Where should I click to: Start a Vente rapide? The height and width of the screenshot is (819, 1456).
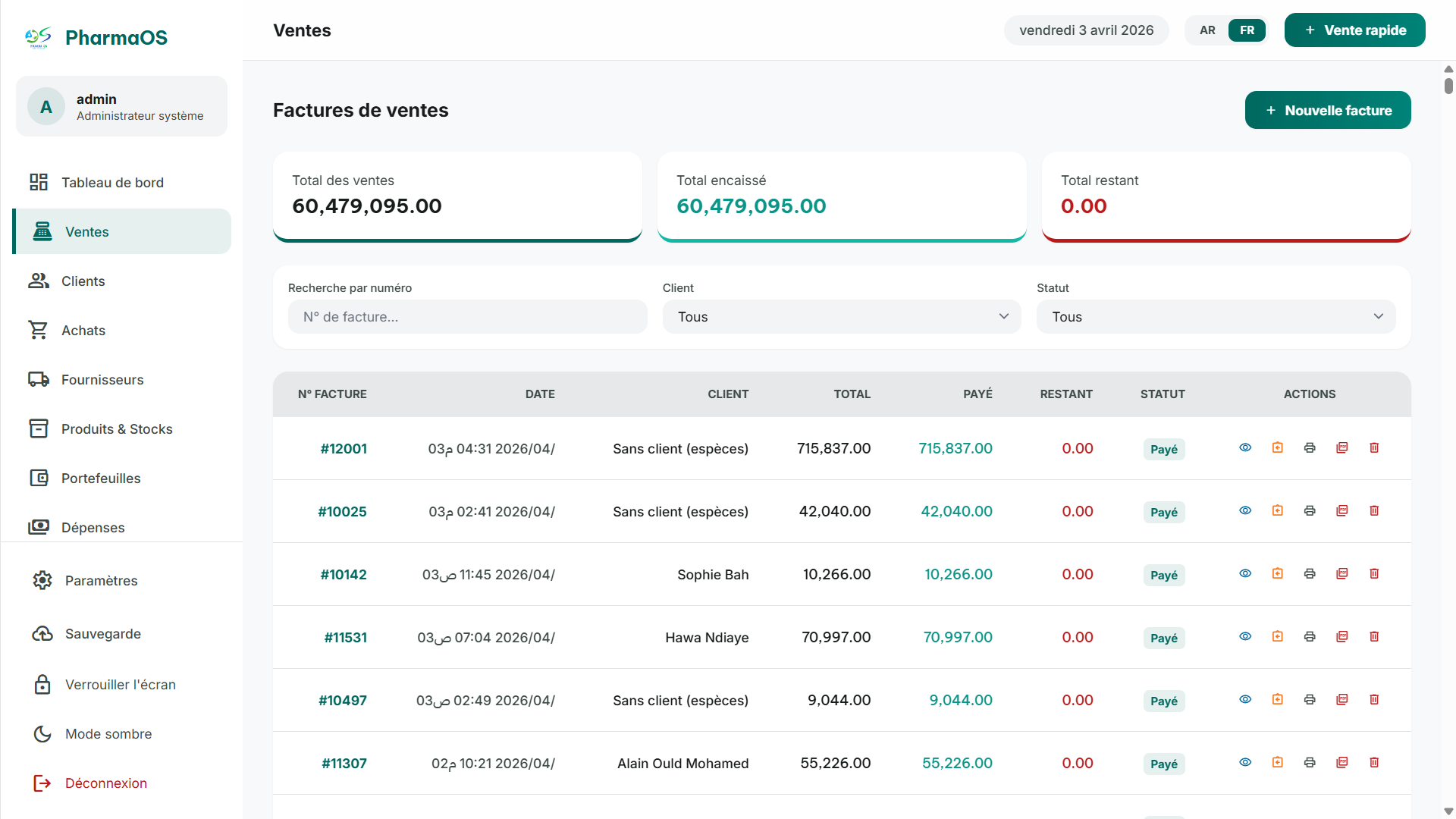pyautogui.click(x=1354, y=30)
